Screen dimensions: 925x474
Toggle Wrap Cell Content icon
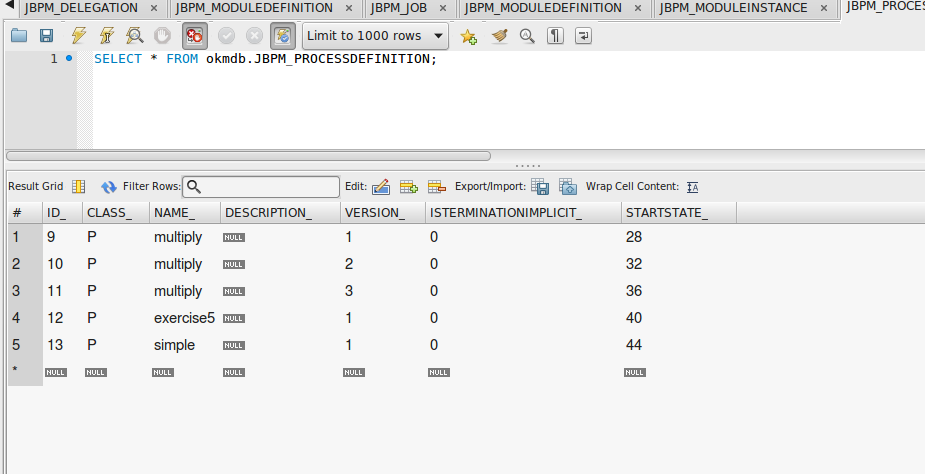pos(692,187)
